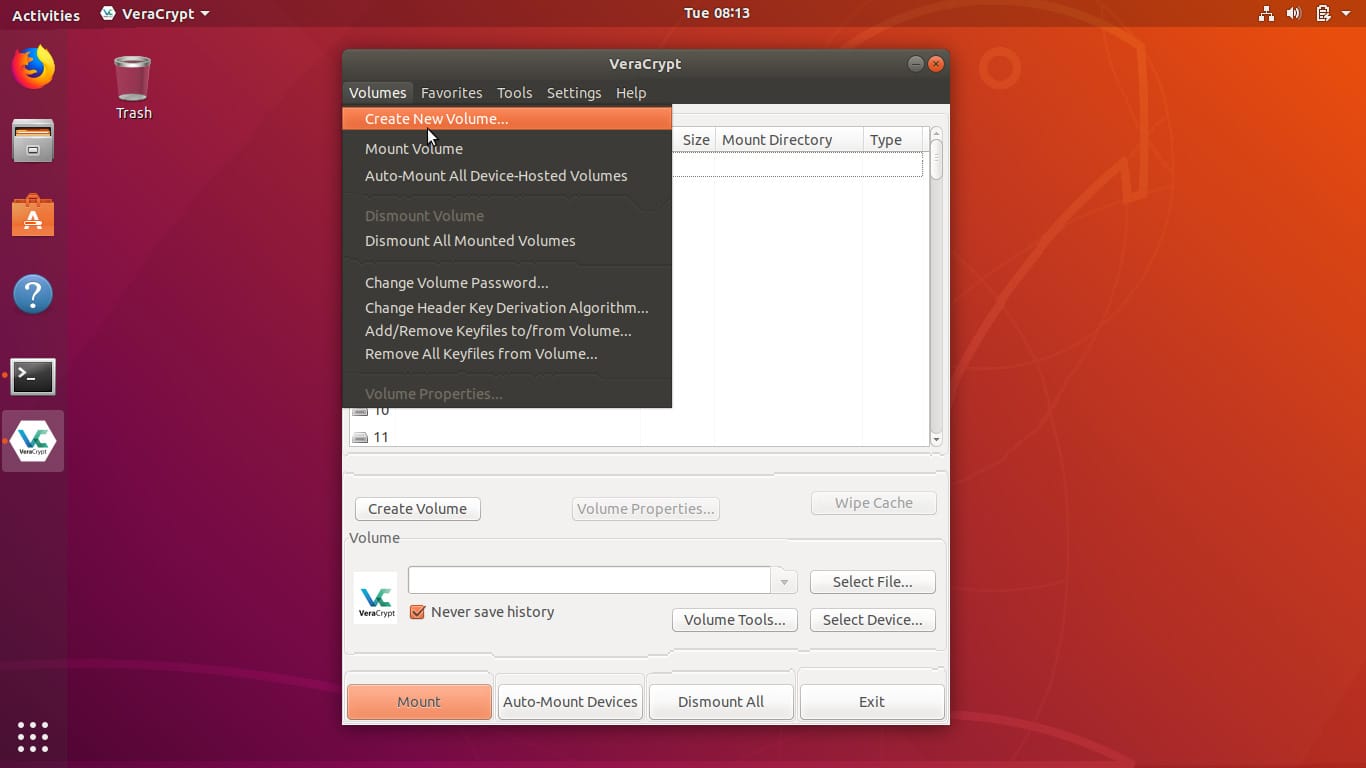Click the Activities button
Screen dimensions: 1366x768
(46, 14)
